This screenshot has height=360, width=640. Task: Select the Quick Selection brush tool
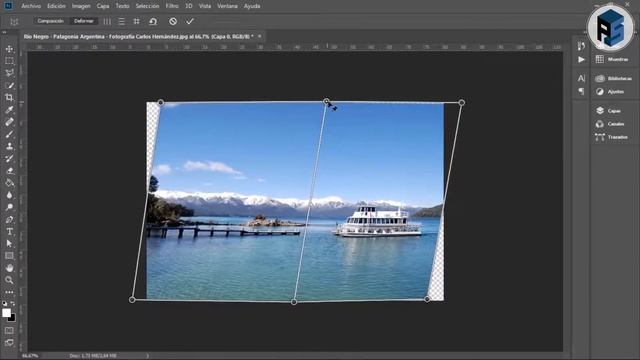[9, 85]
